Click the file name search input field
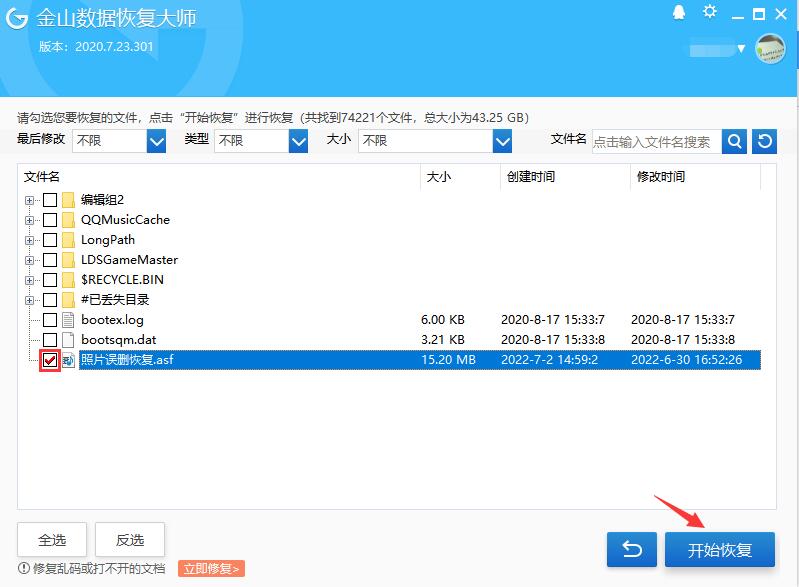The image size is (799, 587). click(657, 142)
